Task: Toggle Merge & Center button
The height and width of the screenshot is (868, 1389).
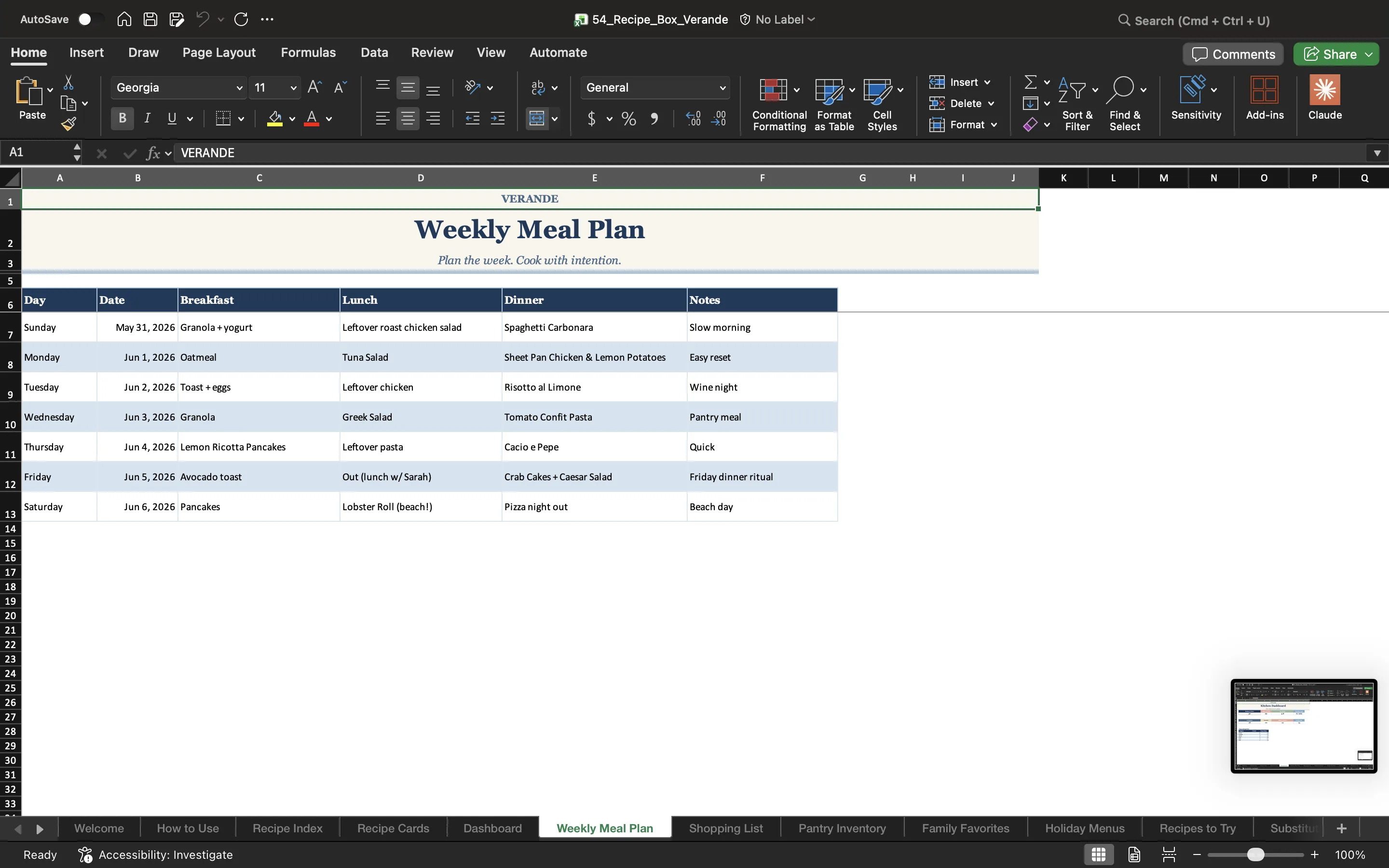Action: (x=537, y=119)
